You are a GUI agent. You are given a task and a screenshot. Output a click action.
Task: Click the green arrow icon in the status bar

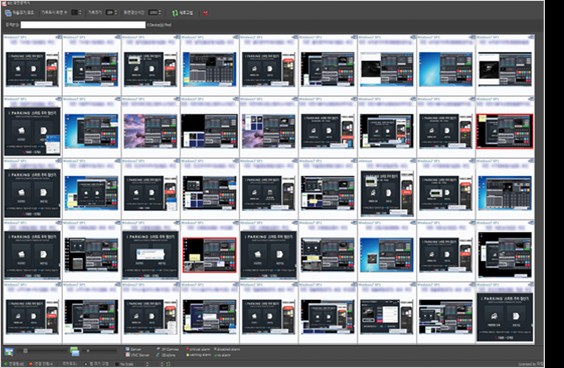5,364
